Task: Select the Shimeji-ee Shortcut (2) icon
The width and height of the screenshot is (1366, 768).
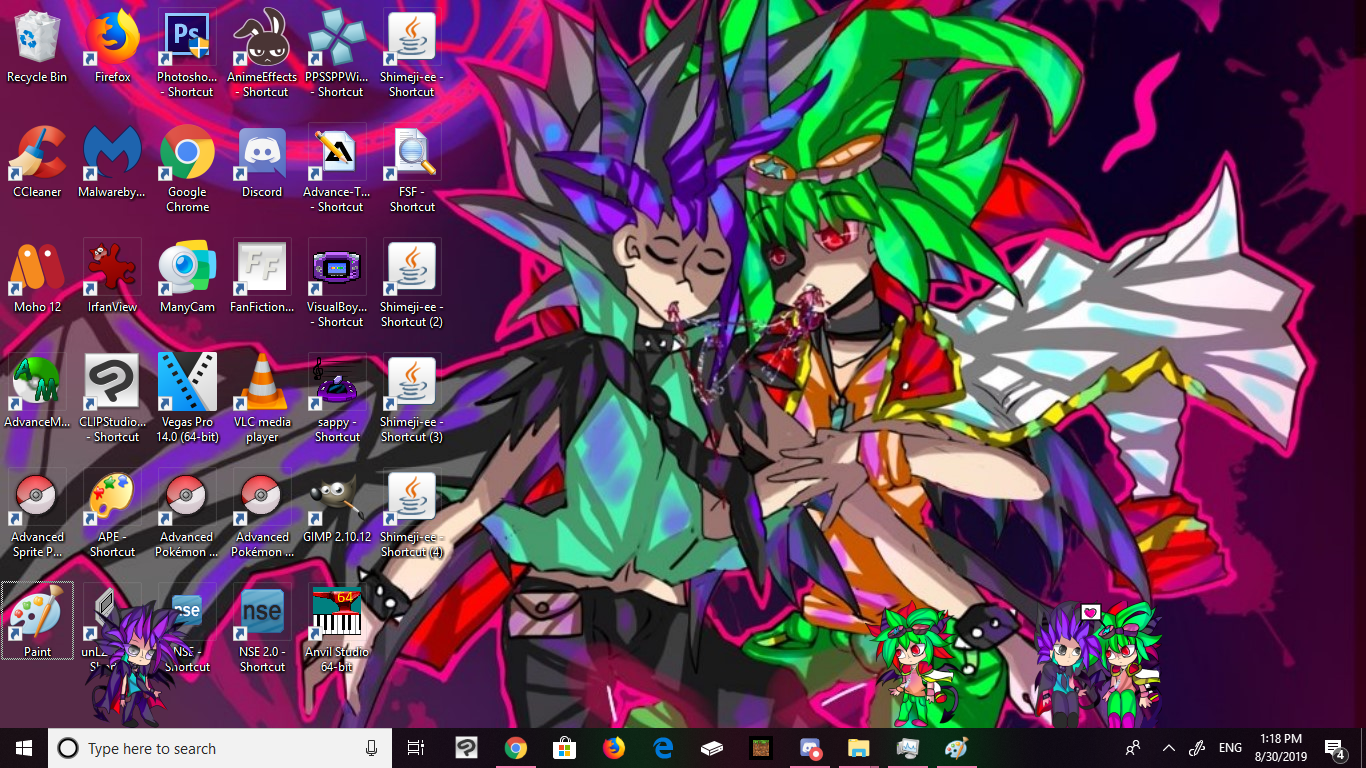Action: tap(412, 284)
